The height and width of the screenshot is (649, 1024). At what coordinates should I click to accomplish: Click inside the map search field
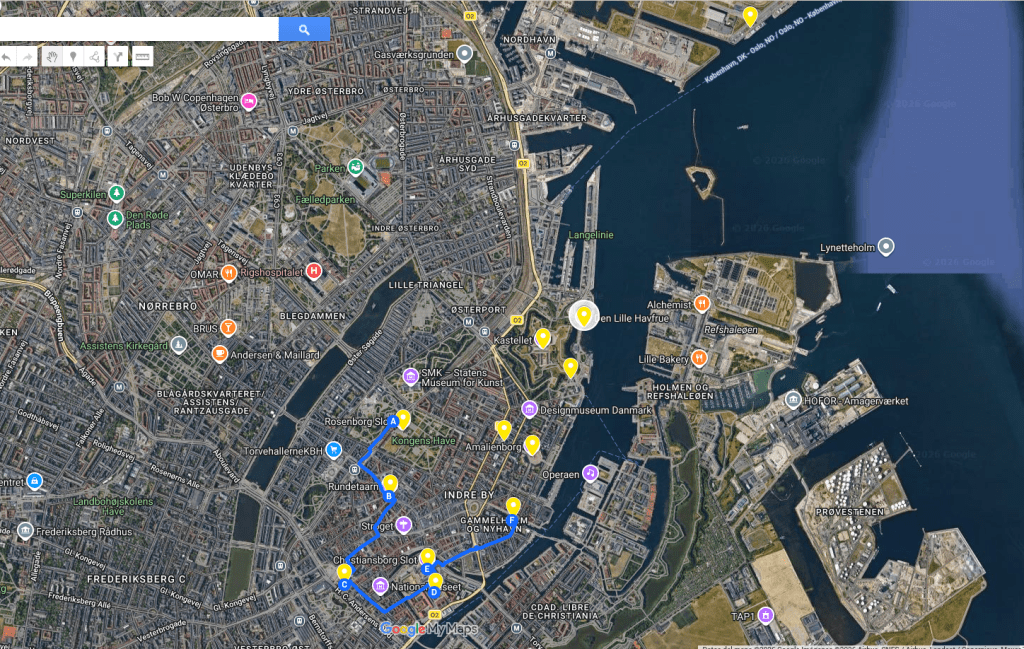point(138,30)
